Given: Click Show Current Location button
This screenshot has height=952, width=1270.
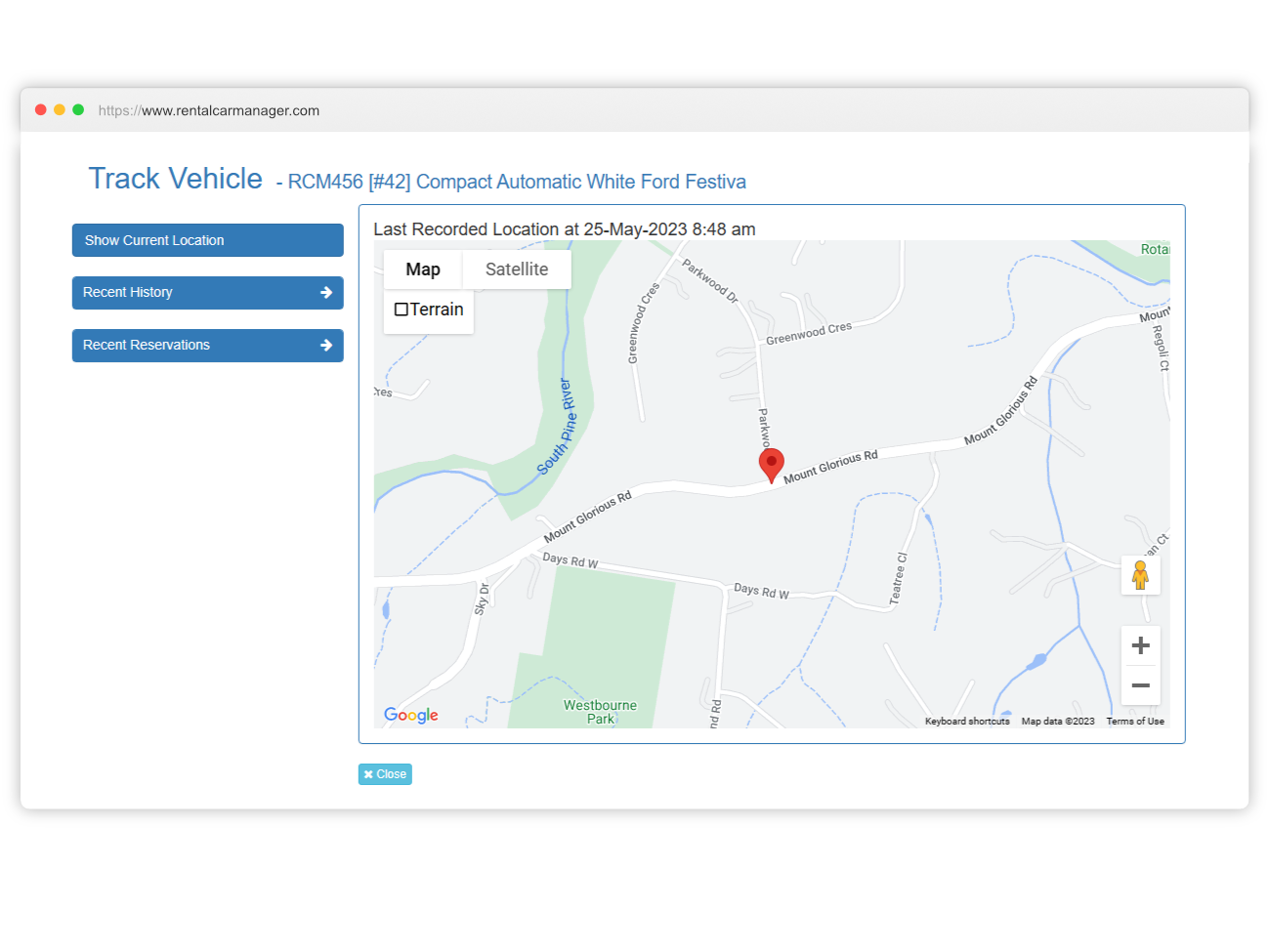Looking at the screenshot, I should pyautogui.click(x=208, y=240).
